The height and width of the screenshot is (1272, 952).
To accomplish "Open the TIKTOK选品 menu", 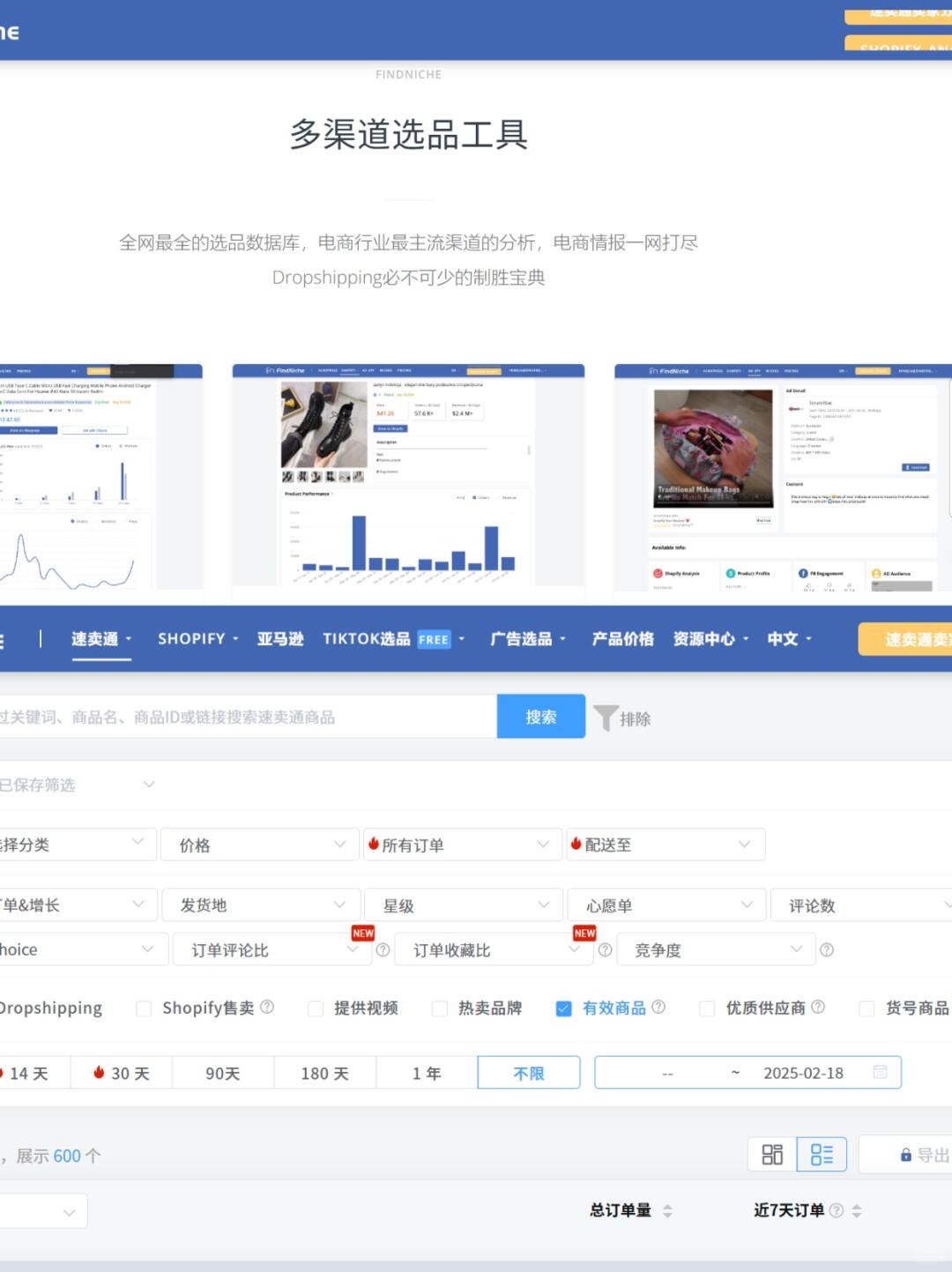I will (393, 639).
